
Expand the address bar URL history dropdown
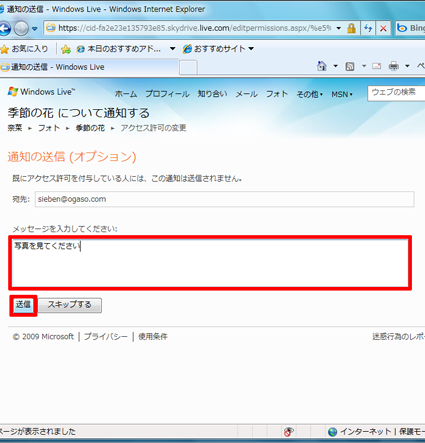click(339, 28)
